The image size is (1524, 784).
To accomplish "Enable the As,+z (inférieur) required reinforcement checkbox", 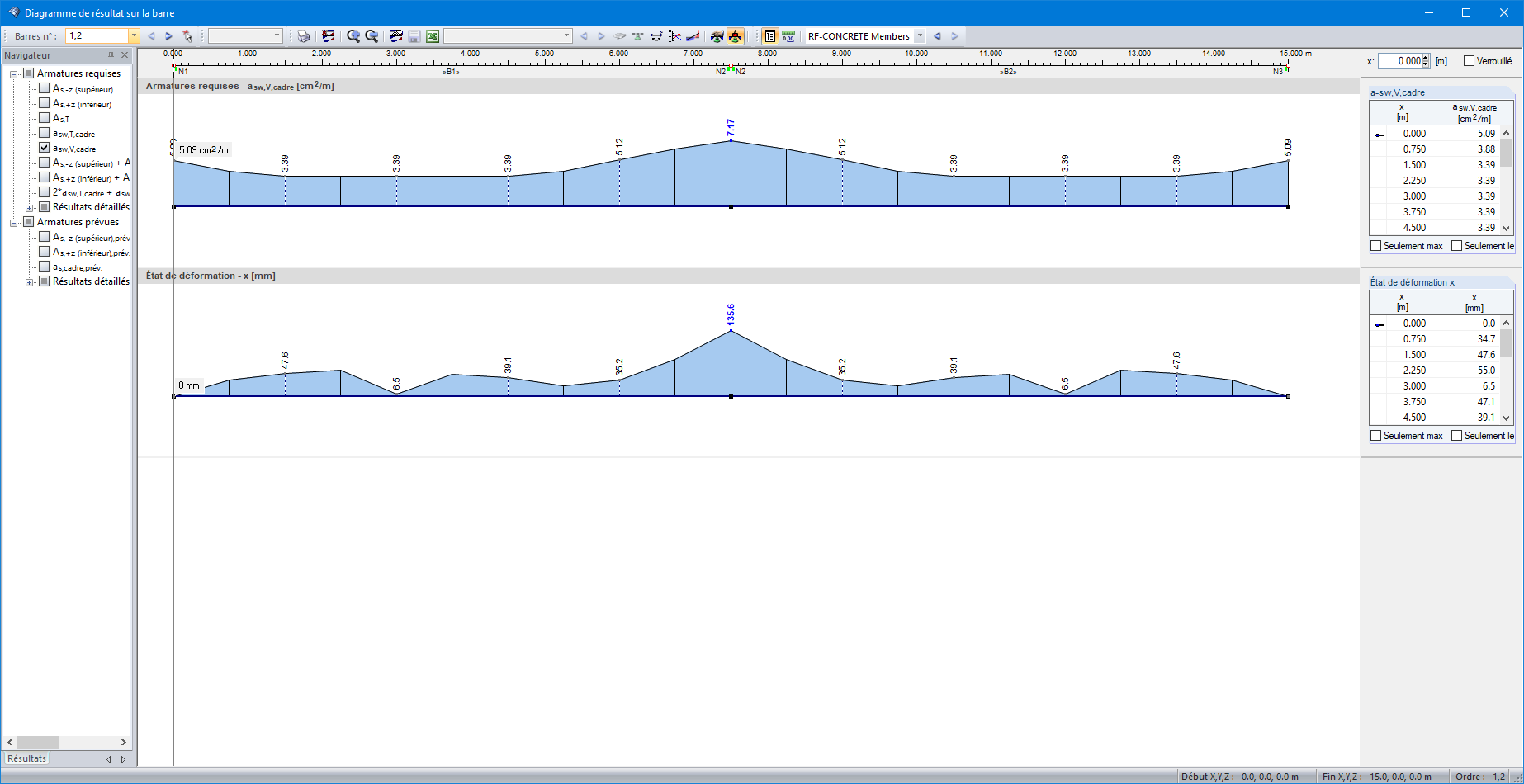I will pyautogui.click(x=45, y=103).
